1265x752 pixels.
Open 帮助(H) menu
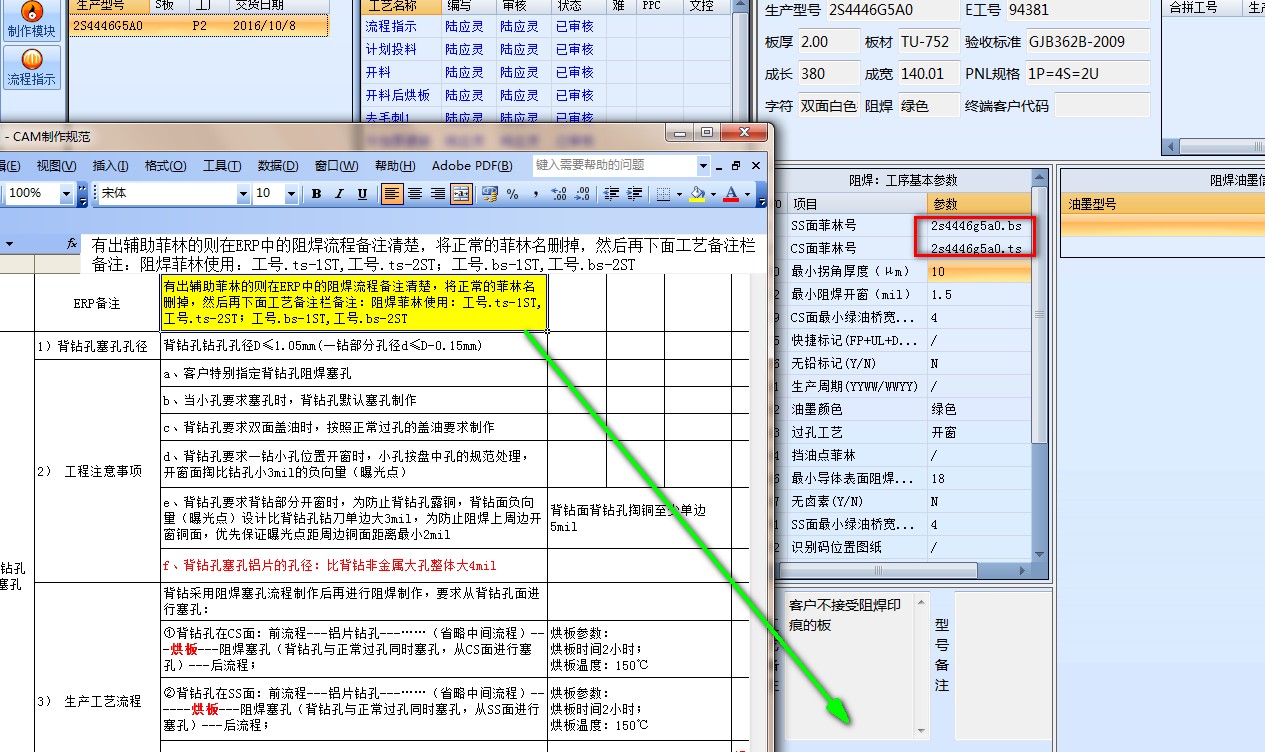[395, 166]
